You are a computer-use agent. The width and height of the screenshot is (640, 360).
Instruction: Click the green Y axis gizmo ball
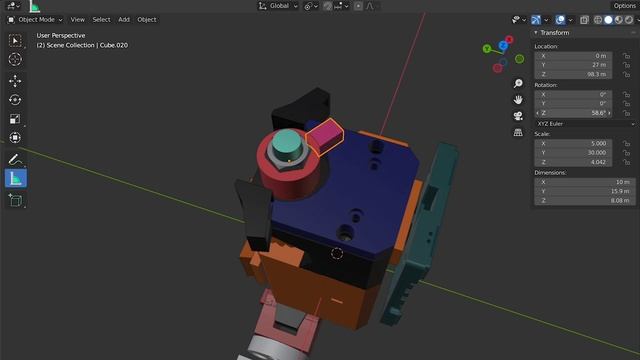pos(487,49)
